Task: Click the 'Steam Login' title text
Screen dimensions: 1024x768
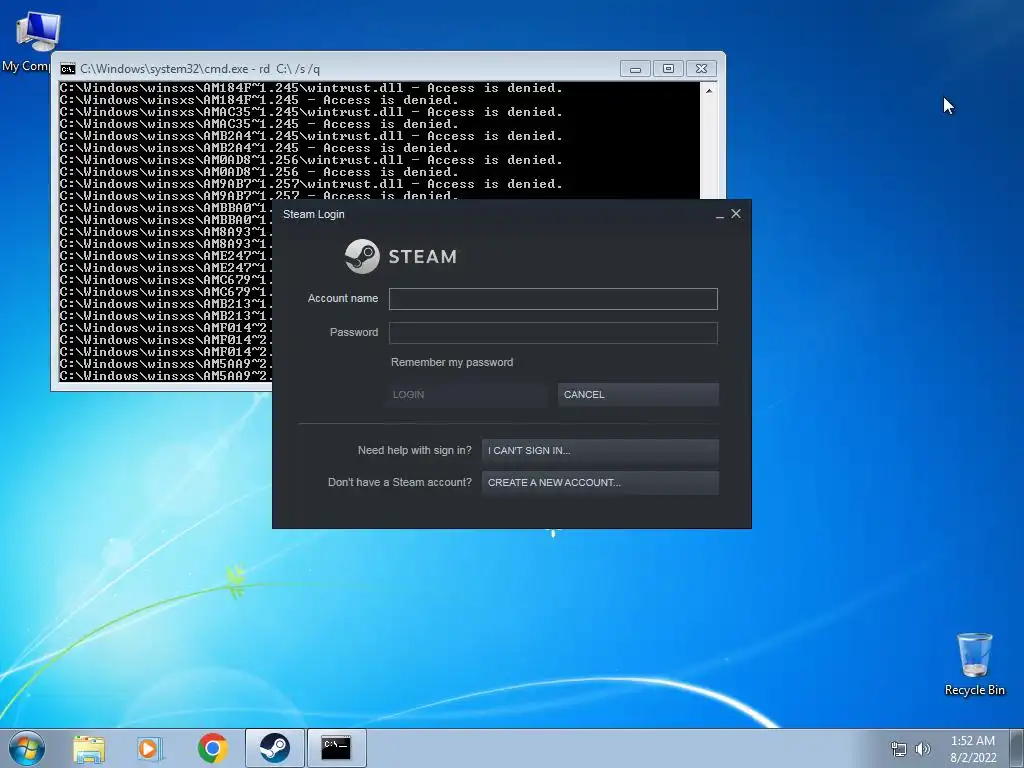Action: click(x=313, y=214)
